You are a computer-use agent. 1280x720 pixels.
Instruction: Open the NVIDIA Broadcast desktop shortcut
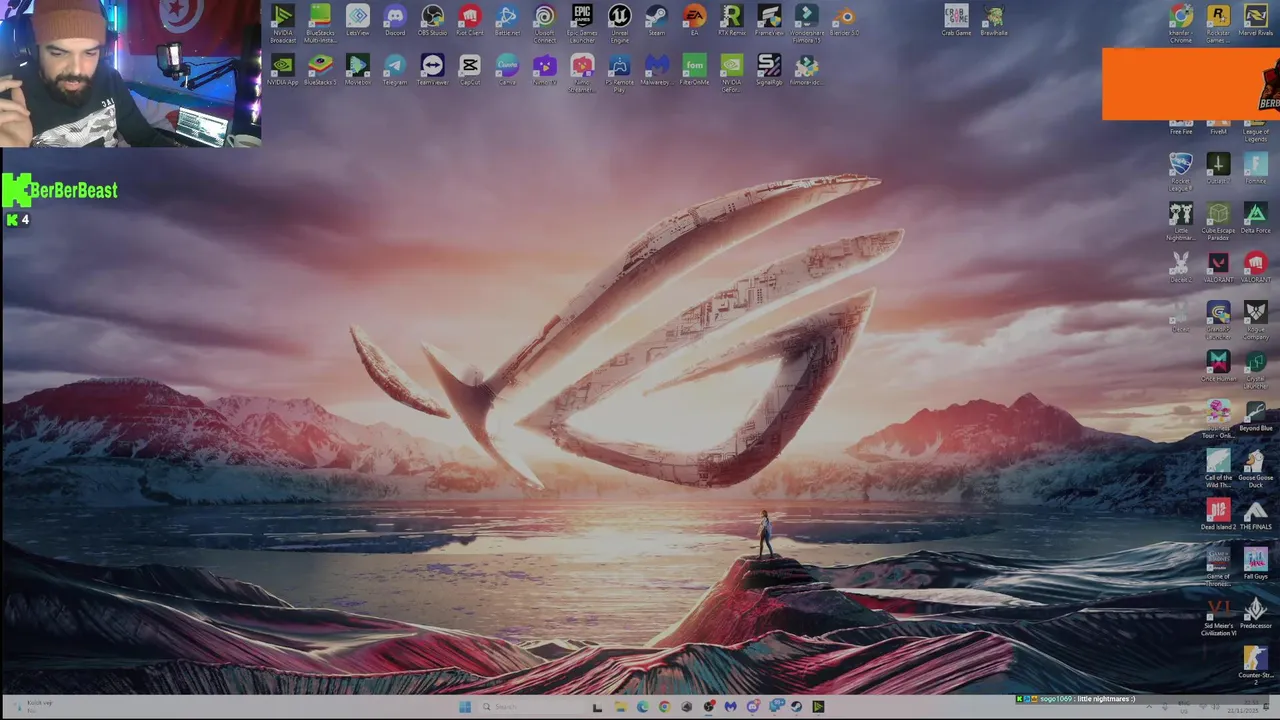point(283,24)
